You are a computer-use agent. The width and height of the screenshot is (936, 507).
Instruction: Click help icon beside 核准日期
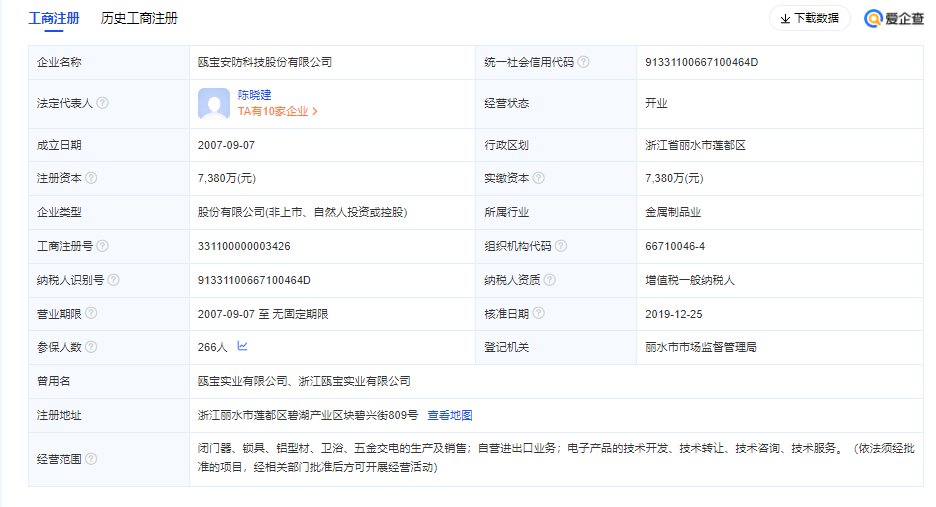pos(538,314)
